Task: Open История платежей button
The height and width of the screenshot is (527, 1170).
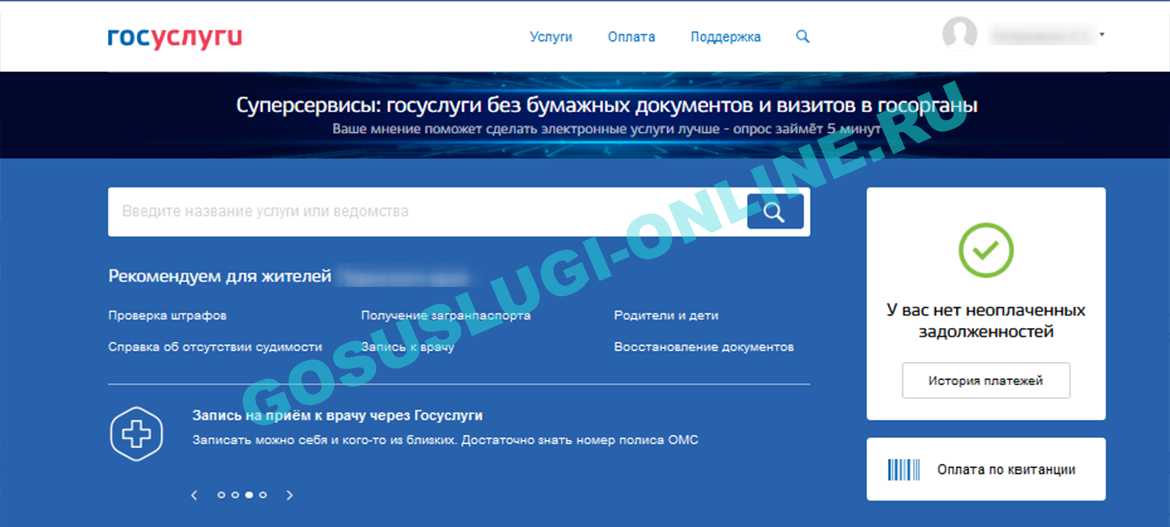Action: click(x=986, y=381)
